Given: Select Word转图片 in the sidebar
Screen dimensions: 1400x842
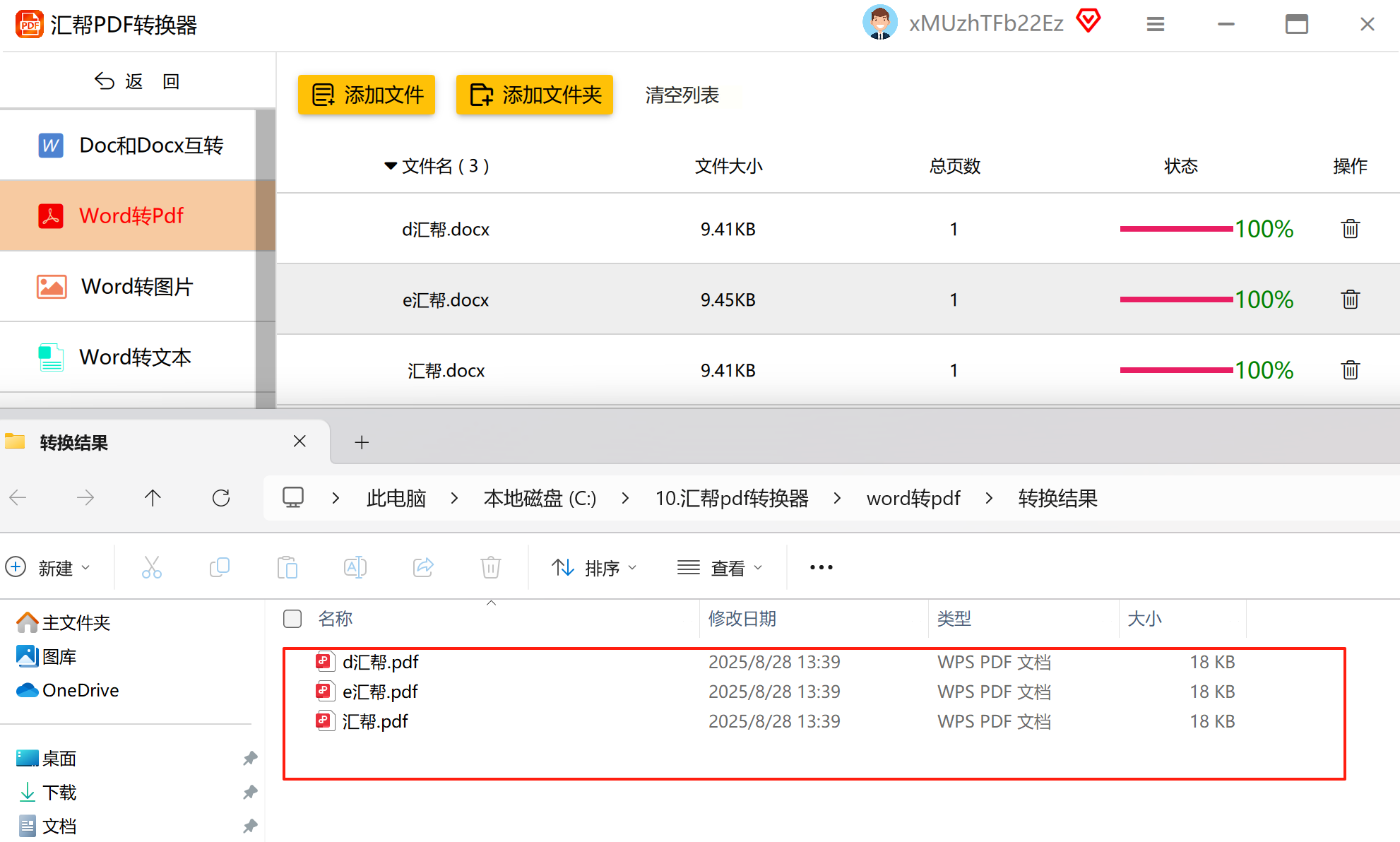Looking at the screenshot, I should [136, 286].
